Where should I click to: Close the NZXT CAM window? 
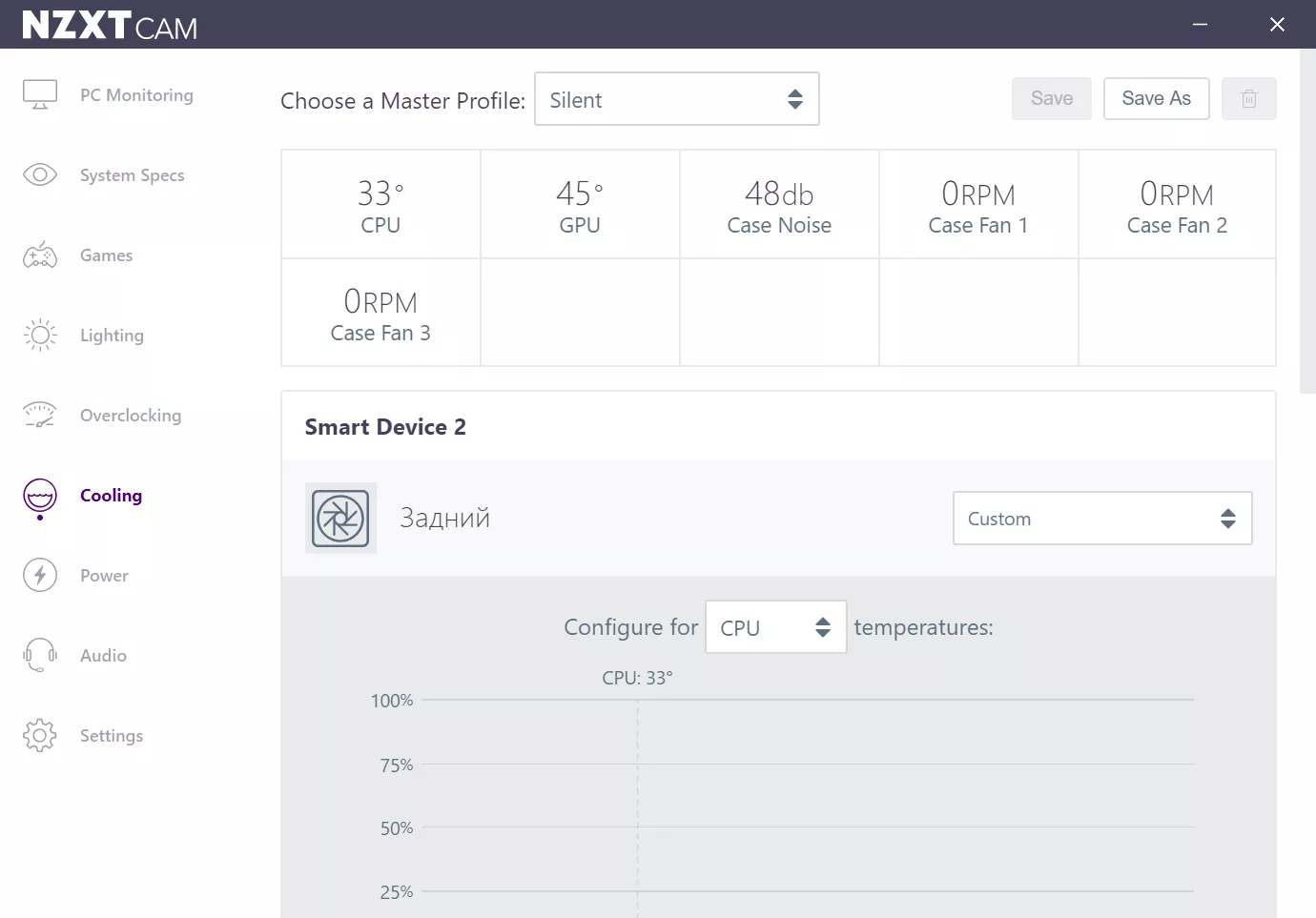pyautogui.click(x=1278, y=25)
